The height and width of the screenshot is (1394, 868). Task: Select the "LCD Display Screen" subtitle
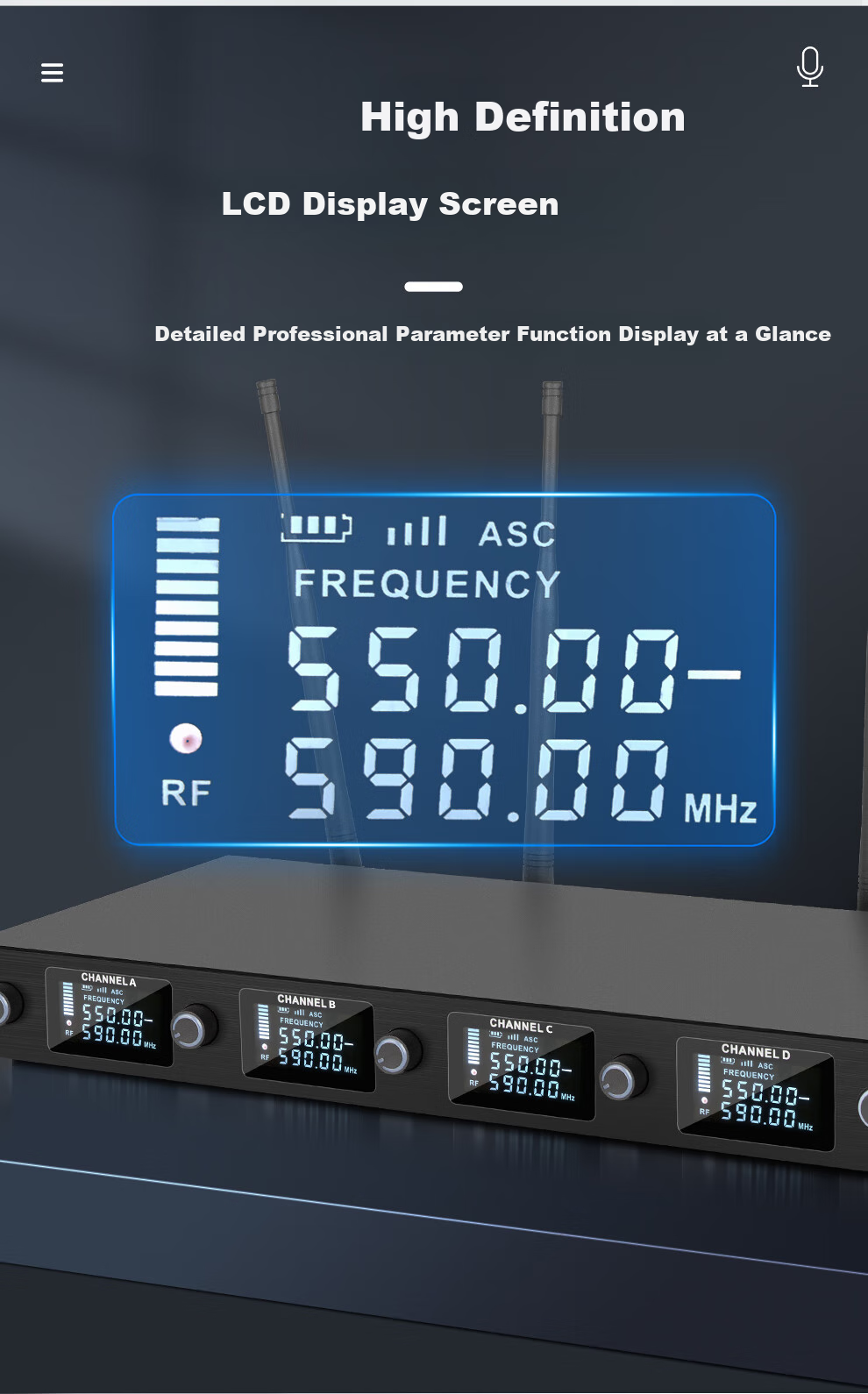click(x=390, y=204)
